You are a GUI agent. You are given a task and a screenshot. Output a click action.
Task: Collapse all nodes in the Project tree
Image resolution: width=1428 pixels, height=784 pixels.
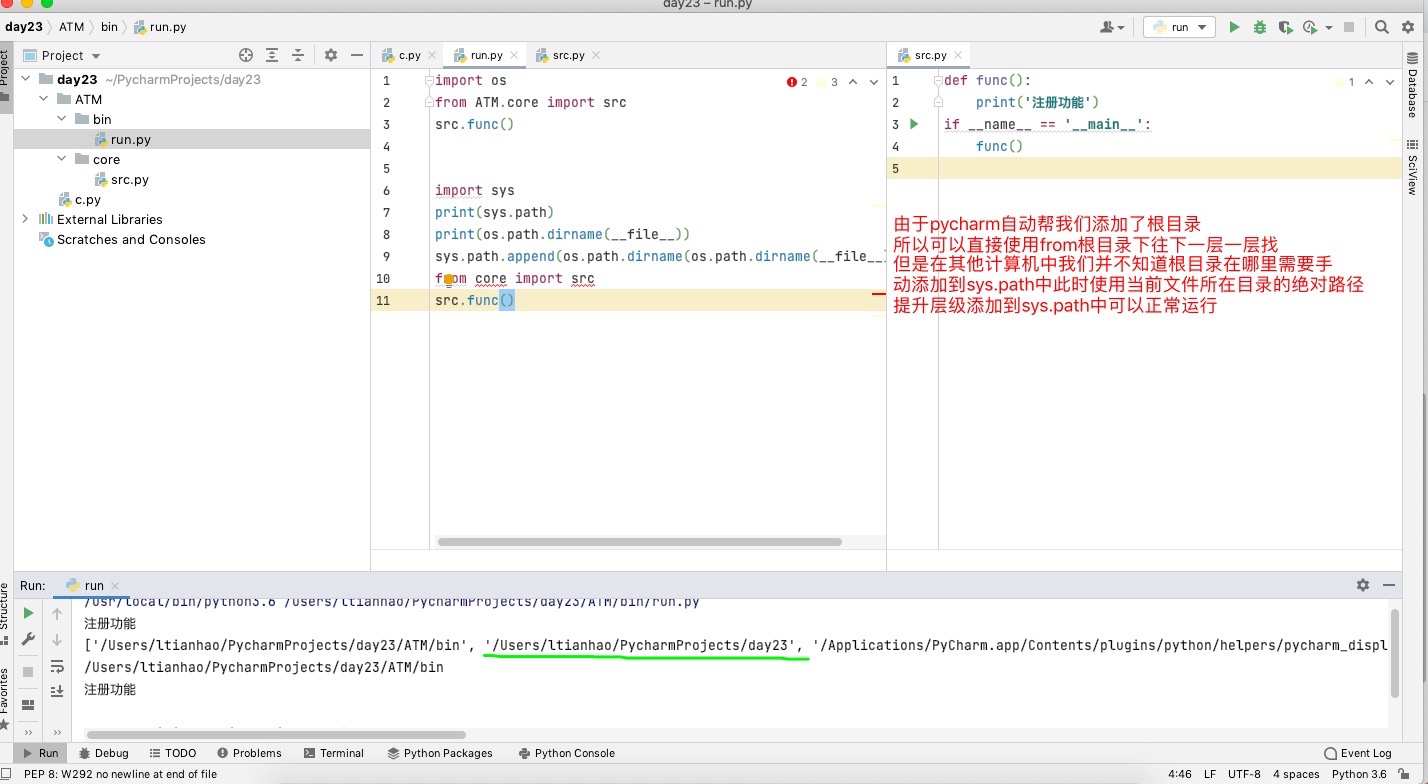point(297,56)
